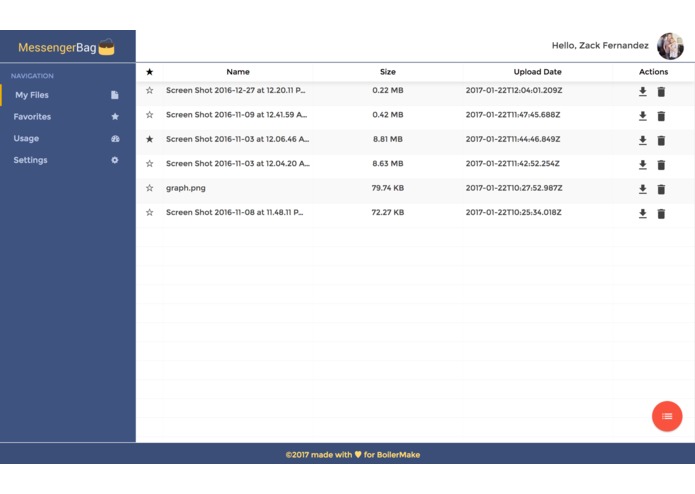The height and width of the screenshot is (494, 695).
Task: Select file name Screen Shot 2016-11-03 at 12.06.46
Action: point(238,139)
